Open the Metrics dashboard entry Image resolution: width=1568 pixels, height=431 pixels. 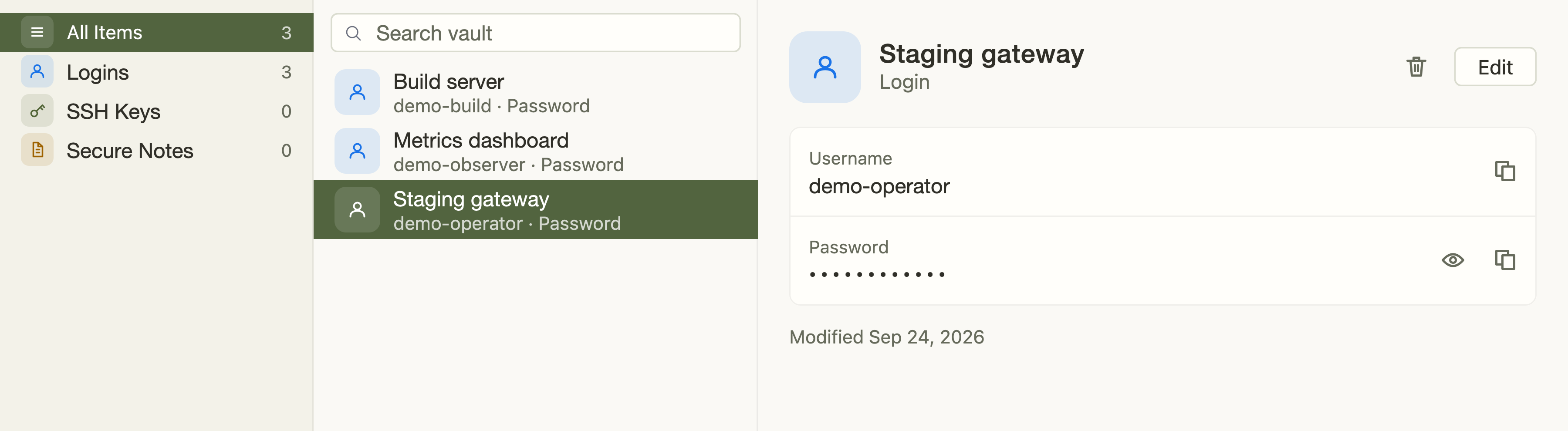(536, 151)
